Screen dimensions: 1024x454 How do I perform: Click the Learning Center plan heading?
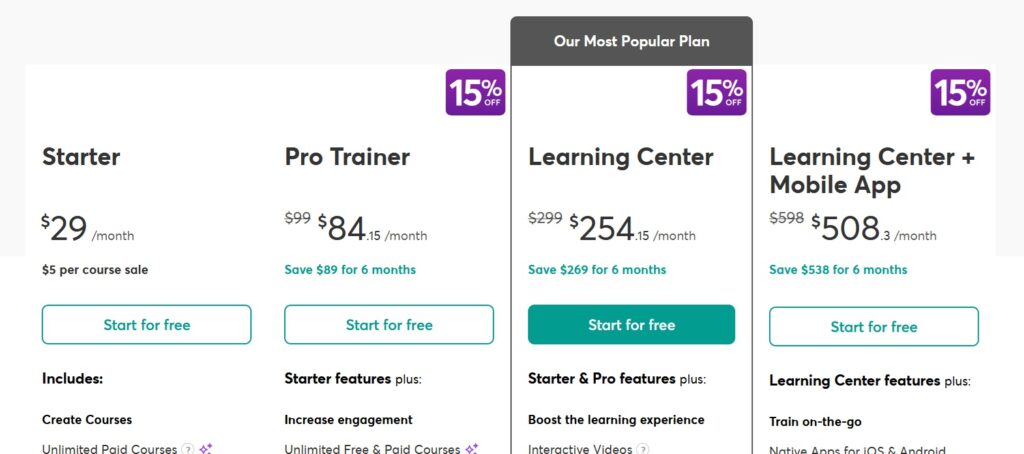coord(620,157)
